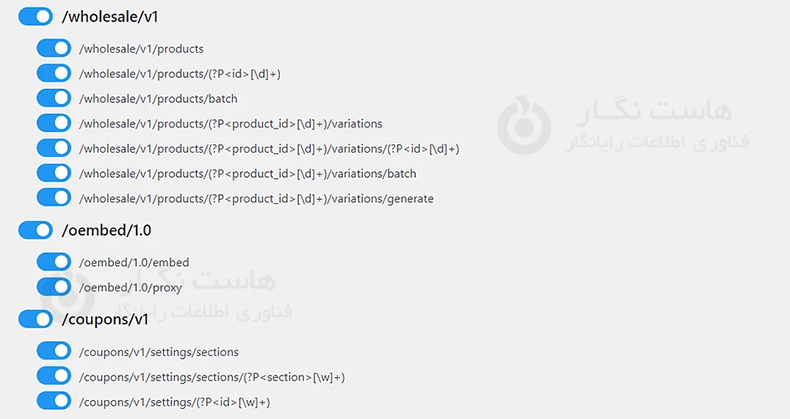This screenshot has height=419, width=790.
Task: Toggle the /oembed/1.0/proxy endpoint switch
Action: 53,287
